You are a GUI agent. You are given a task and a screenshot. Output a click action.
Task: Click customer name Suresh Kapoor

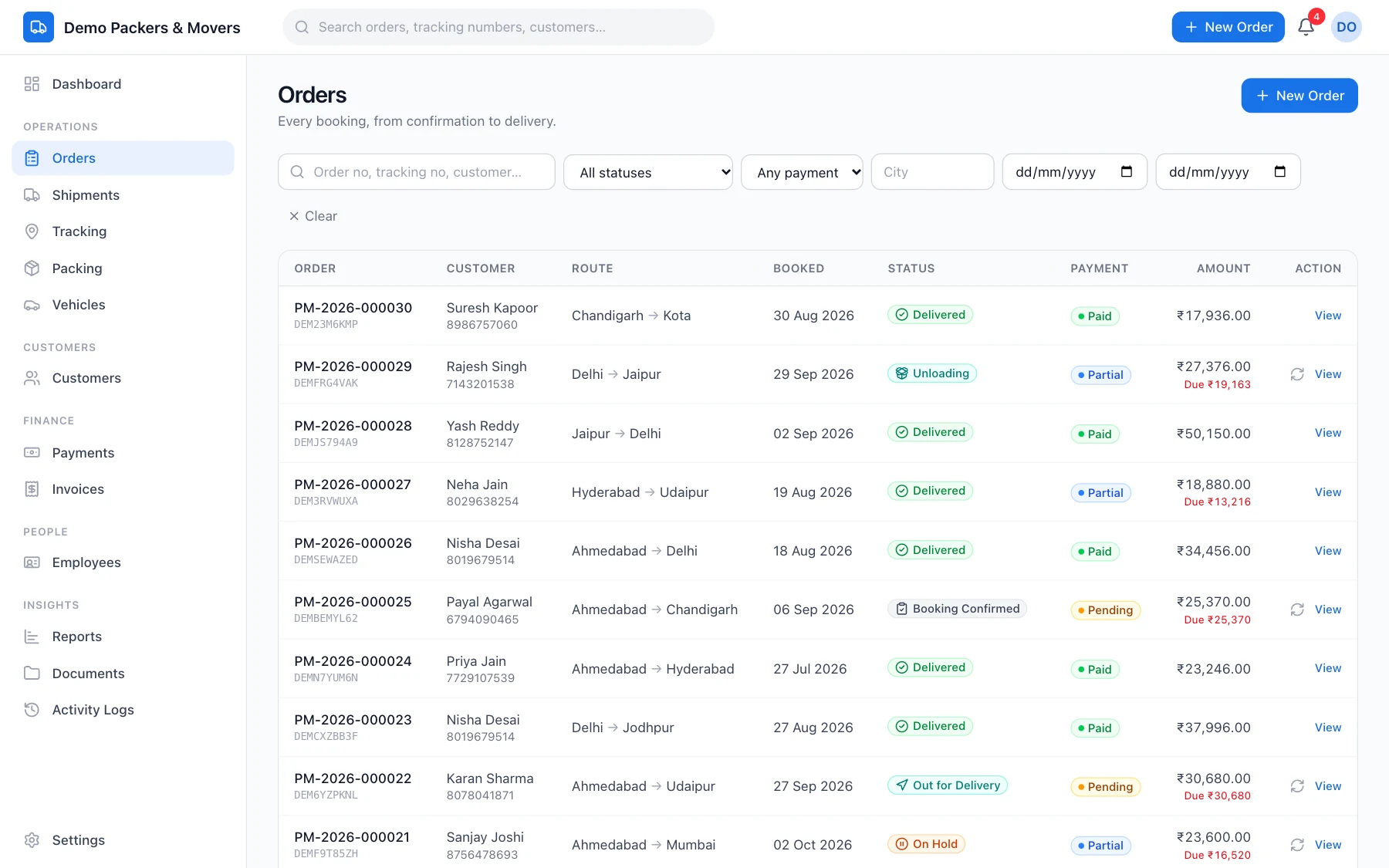[x=492, y=308]
